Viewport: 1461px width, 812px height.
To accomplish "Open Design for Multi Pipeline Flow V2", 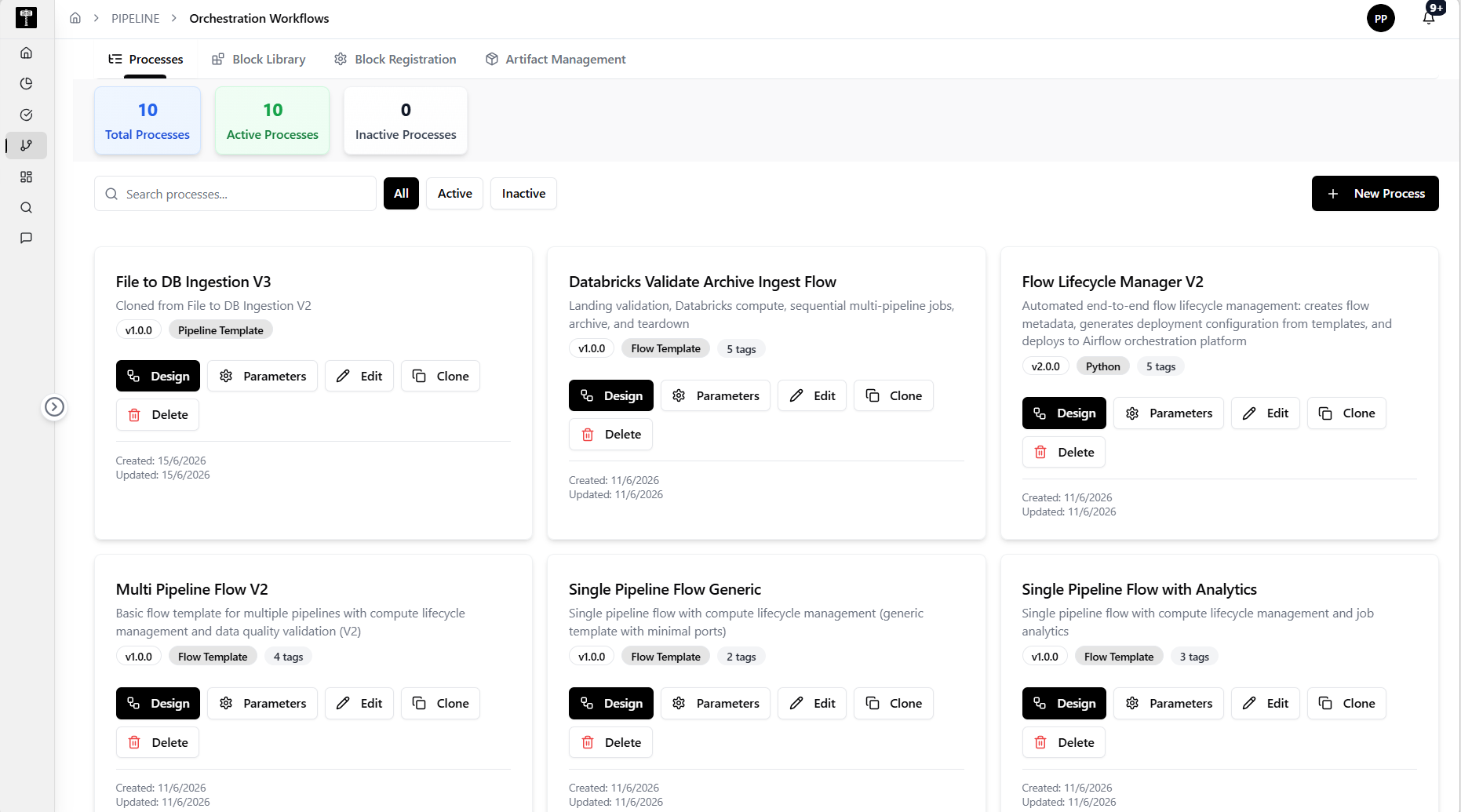I will [x=158, y=703].
